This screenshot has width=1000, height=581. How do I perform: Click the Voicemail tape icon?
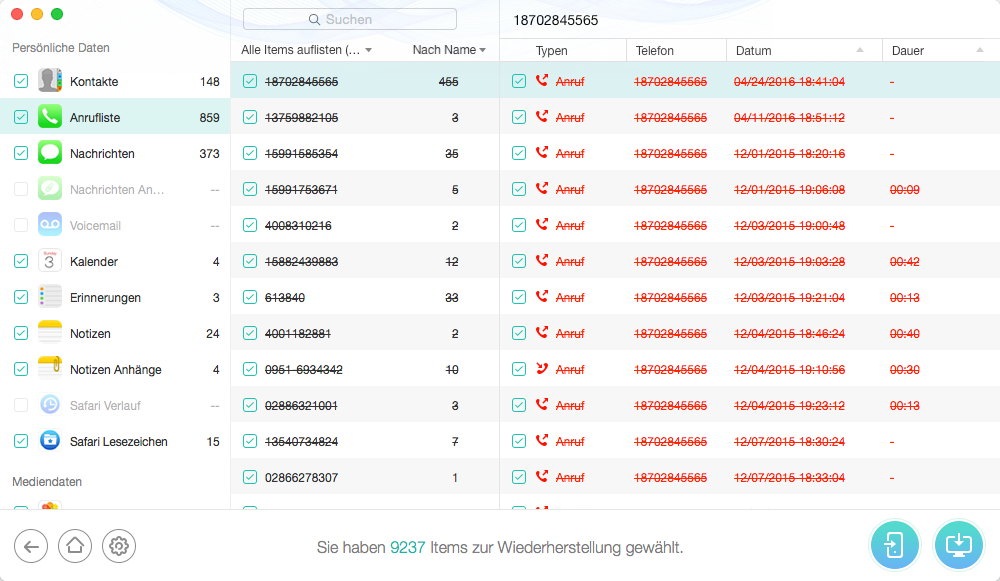pos(50,225)
